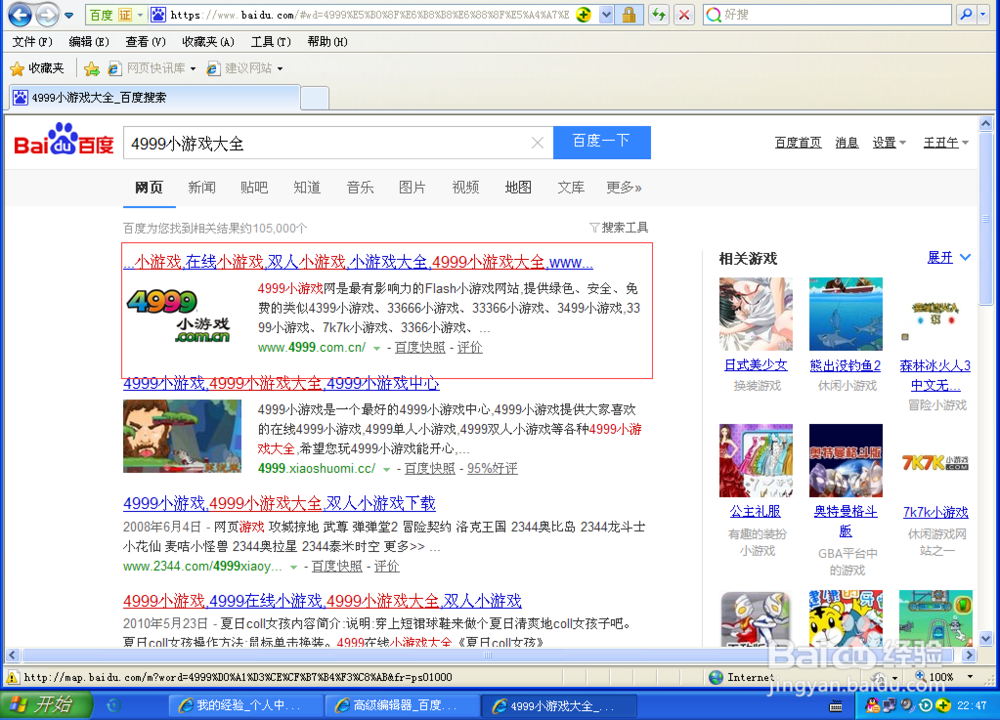Click the green plus icon in address bar
The height and width of the screenshot is (720, 1000).
(x=583, y=14)
